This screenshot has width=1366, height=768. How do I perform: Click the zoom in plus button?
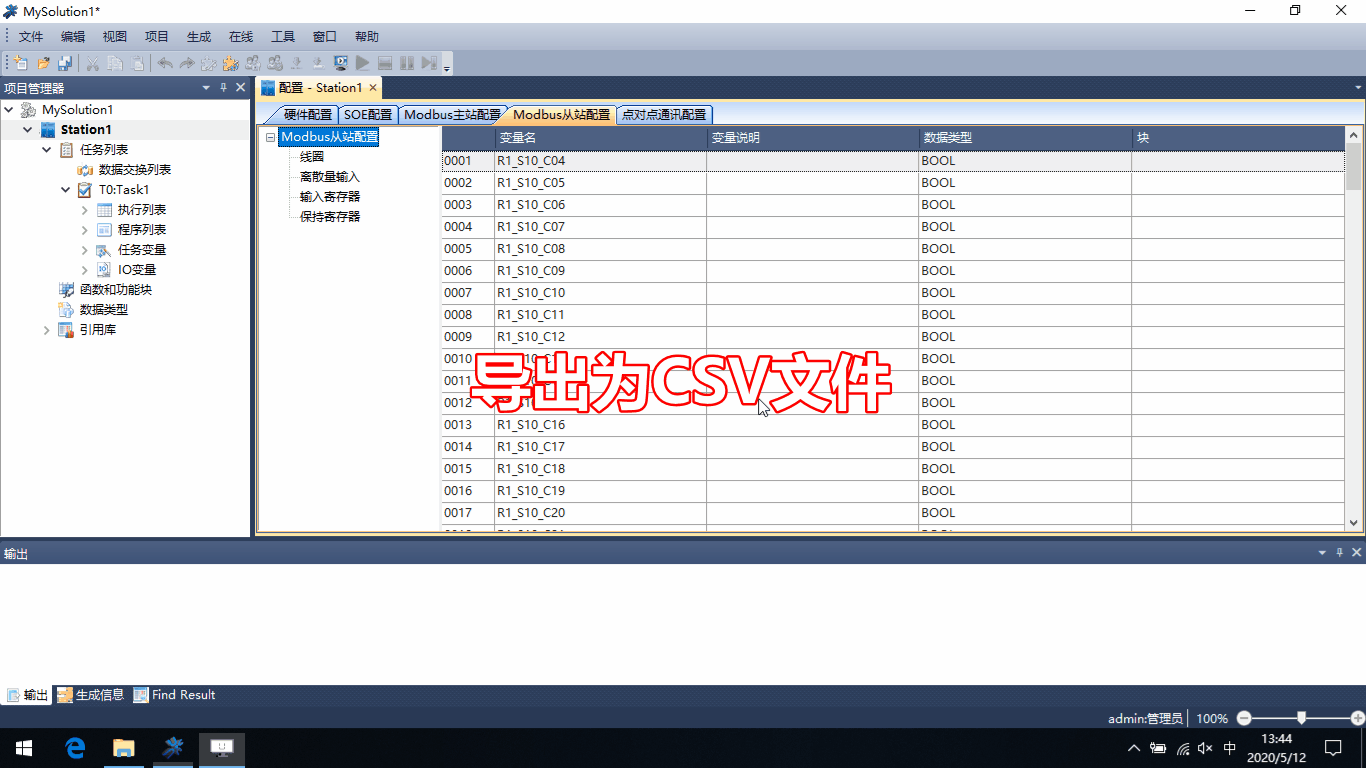1357,718
